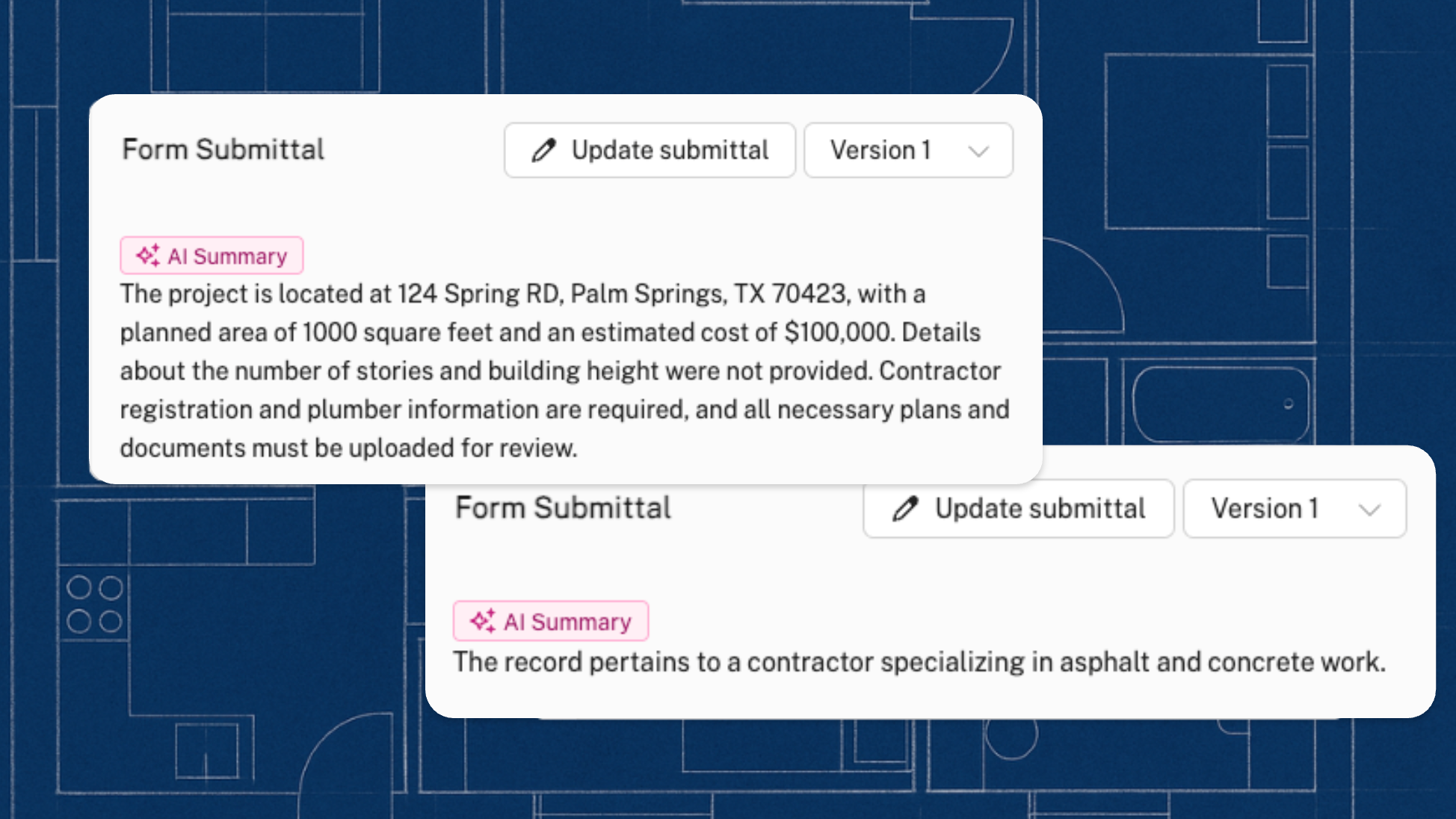Click the pencil icon on the Palm Springs project card
The width and height of the screenshot is (1456, 819).
544,150
